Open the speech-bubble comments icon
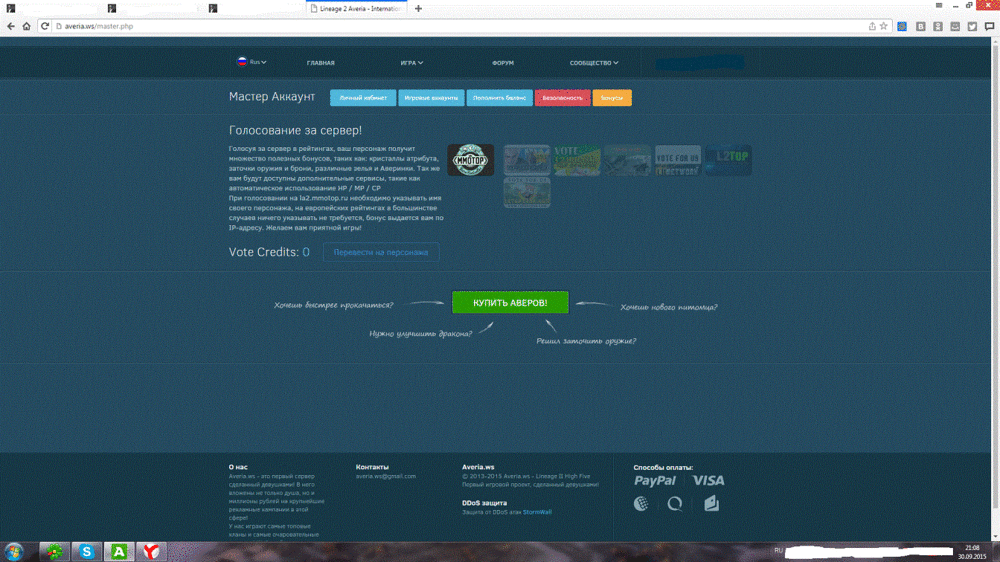 pyautogui.click(x=989, y=26)
